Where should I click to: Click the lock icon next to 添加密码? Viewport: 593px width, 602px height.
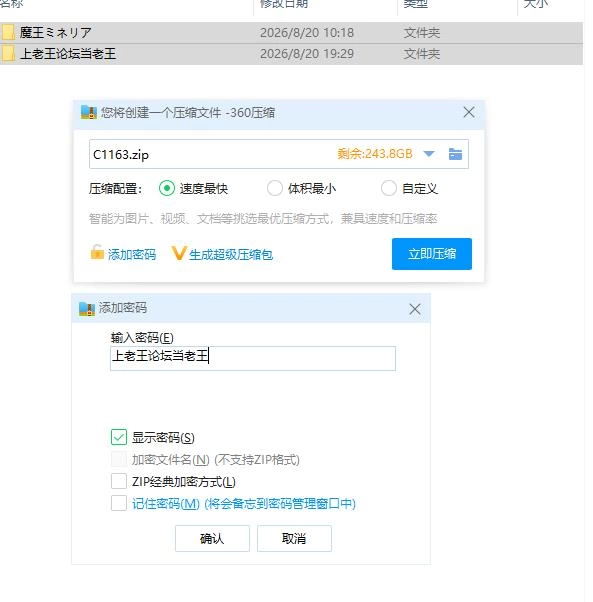(97, 253)
